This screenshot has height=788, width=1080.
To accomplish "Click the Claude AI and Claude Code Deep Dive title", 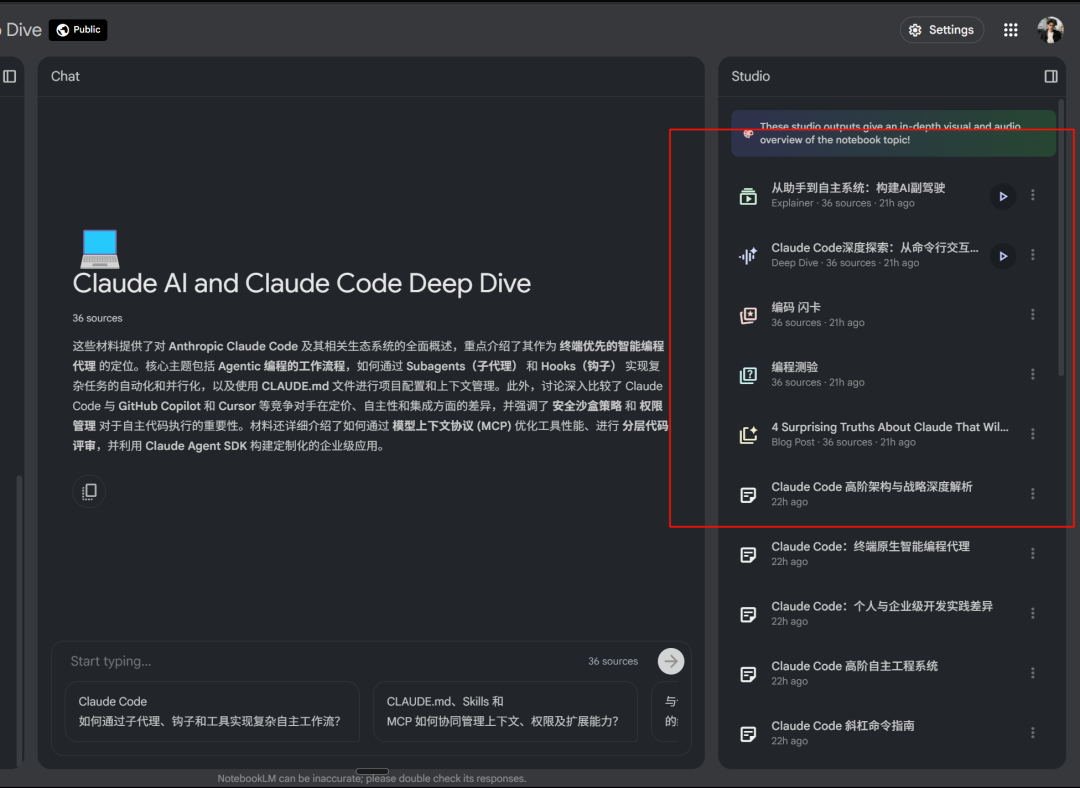I will pos(302,284).
